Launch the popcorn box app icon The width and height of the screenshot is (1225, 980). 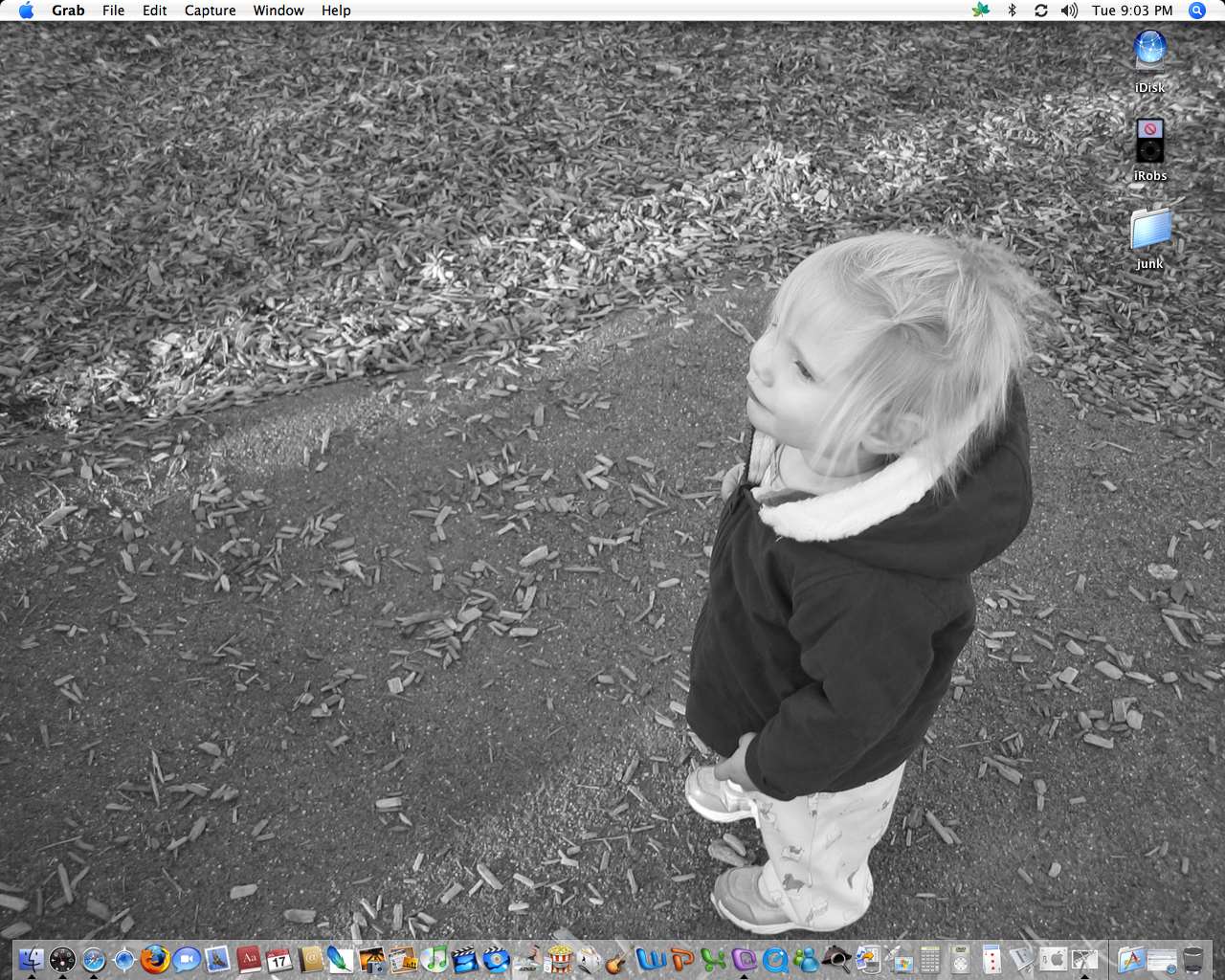560,959
